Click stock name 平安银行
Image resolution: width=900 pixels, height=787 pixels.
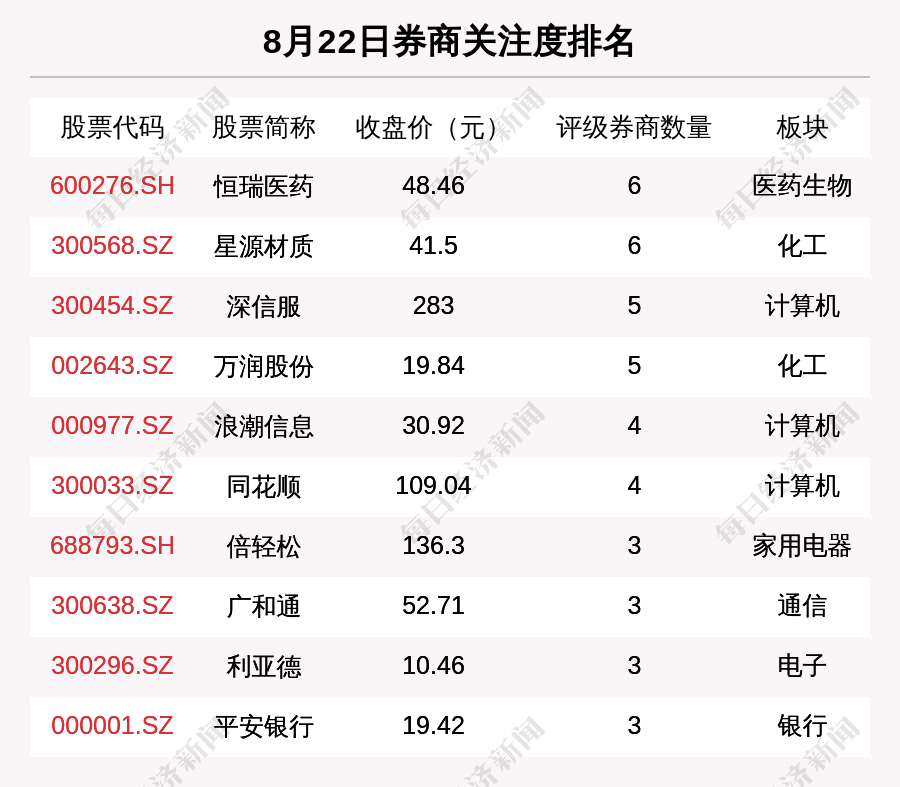coord(263,726)
